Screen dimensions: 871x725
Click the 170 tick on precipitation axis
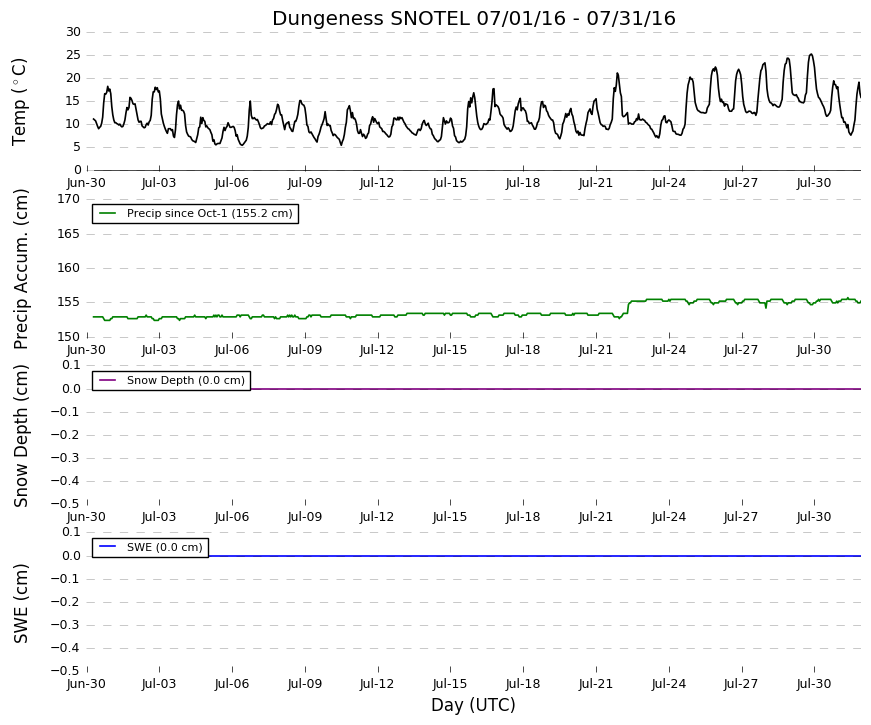(68, 199)
